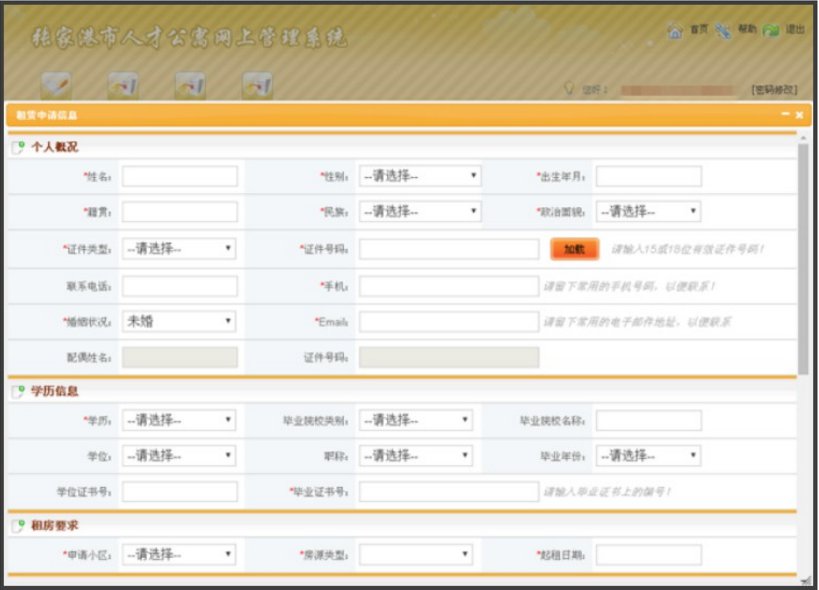The height and width of the screenshot is (590, 819).
Task: Expand the 申请小区 dropdown
Action: (x=179, y=555)
